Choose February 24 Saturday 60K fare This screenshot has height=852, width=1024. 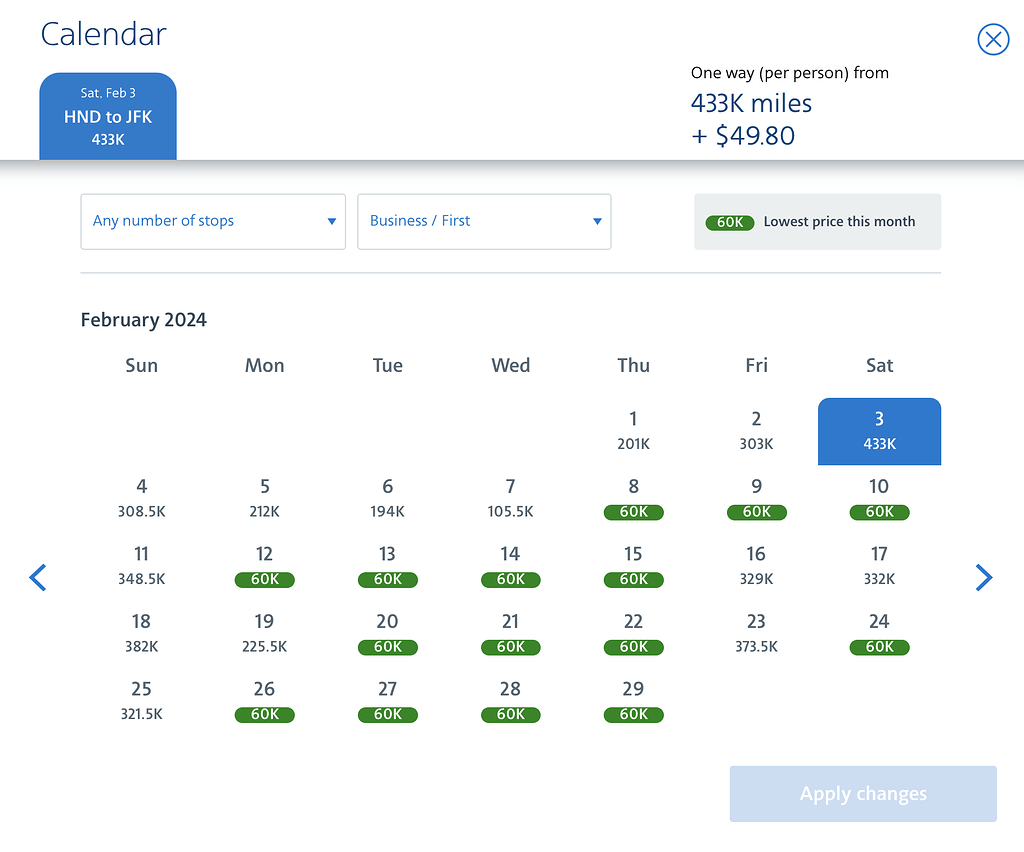[879, 633]
